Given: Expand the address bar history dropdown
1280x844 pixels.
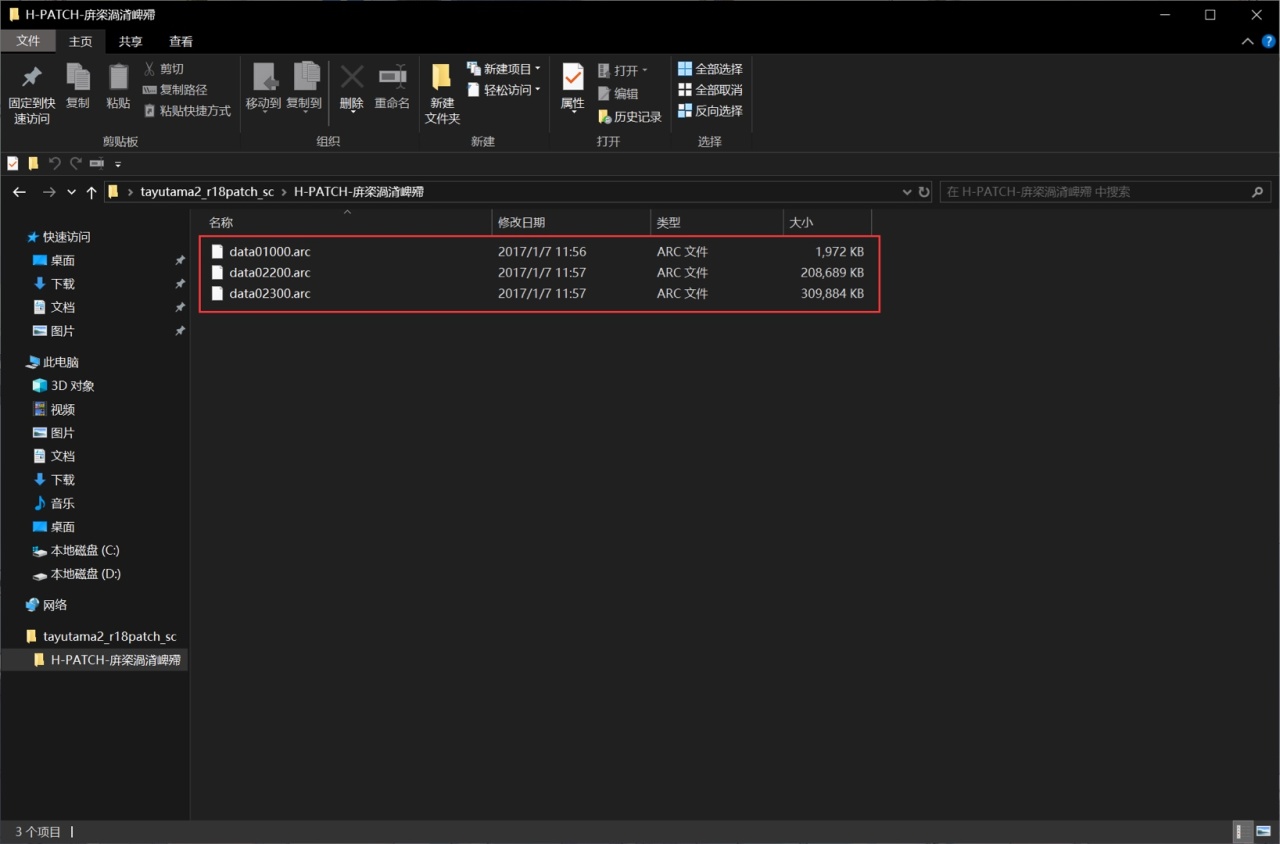Looking at the screenshot, I should [x=907, y=192].
